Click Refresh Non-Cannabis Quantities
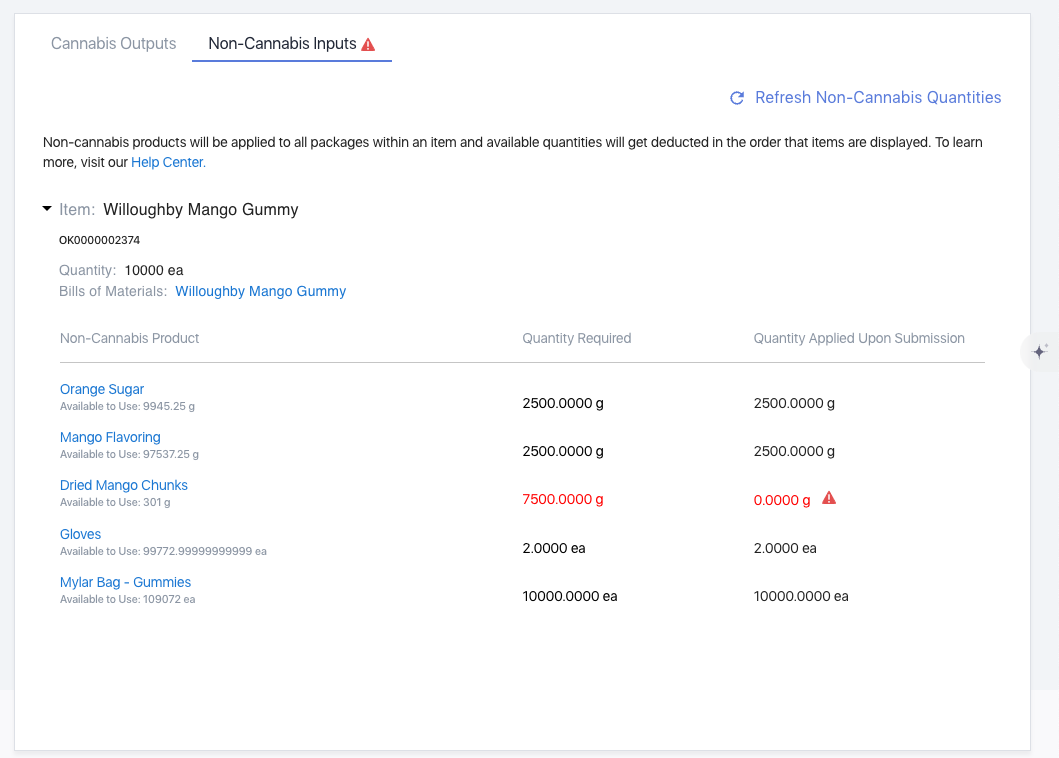 coord(877,97)
